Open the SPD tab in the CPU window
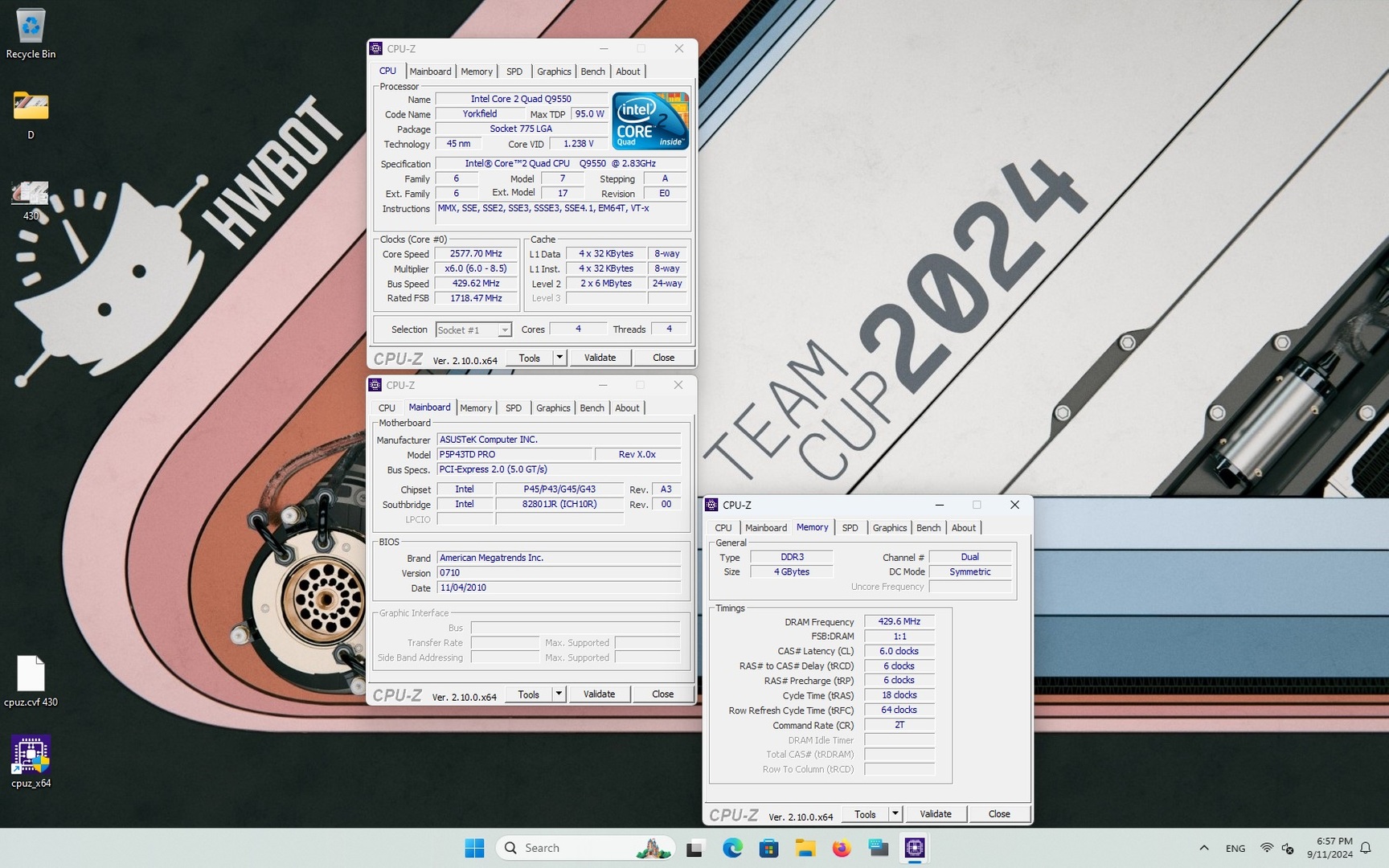Image resolution: width=1389 pixels, height=868 pixels. 514,72
